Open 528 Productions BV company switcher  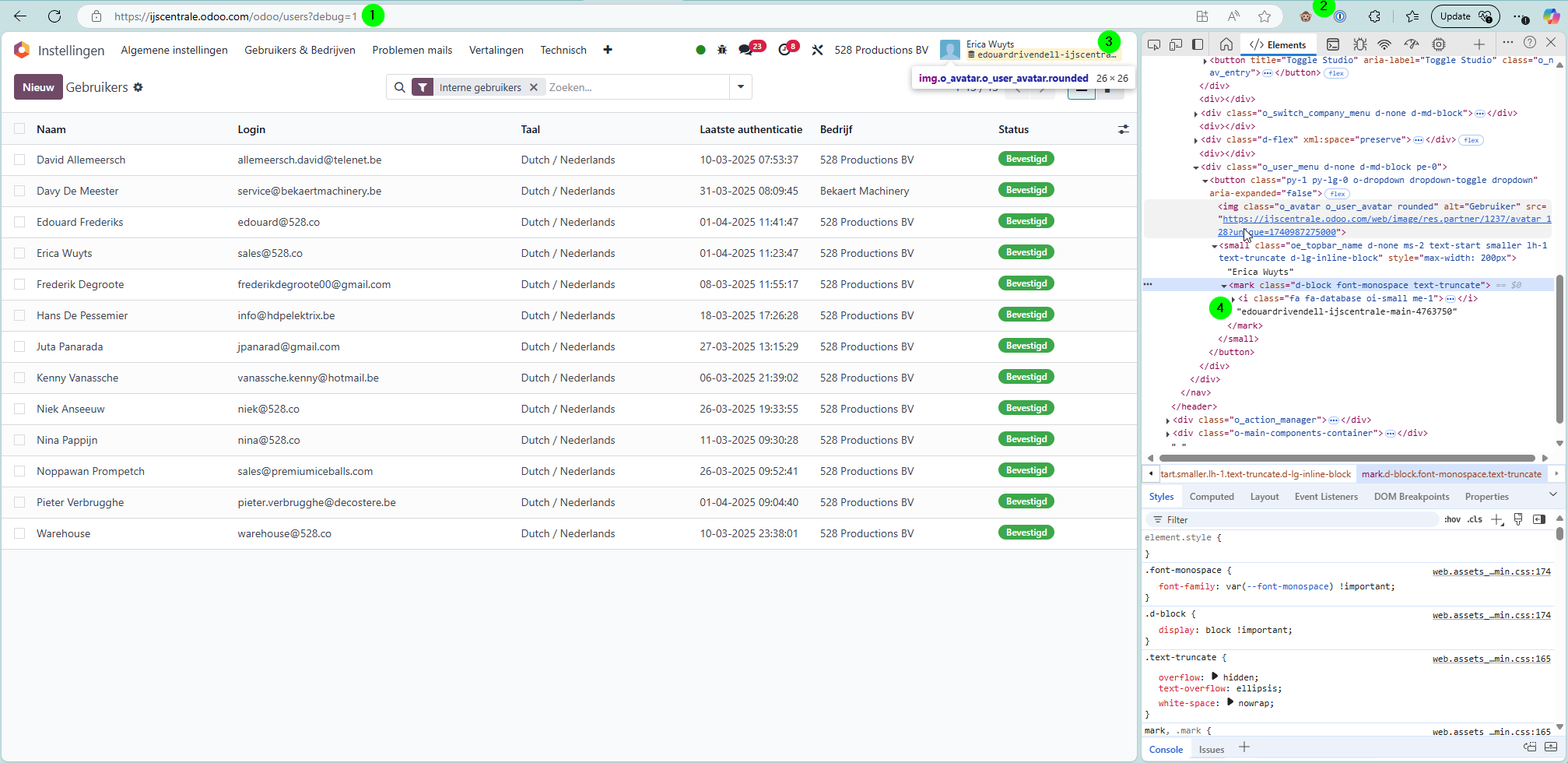[881, 50]
